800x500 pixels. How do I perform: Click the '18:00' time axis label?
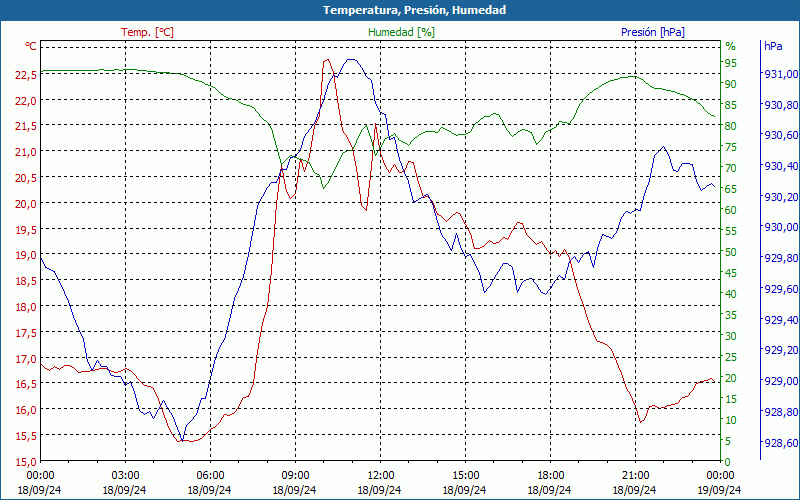pos(550,476)
